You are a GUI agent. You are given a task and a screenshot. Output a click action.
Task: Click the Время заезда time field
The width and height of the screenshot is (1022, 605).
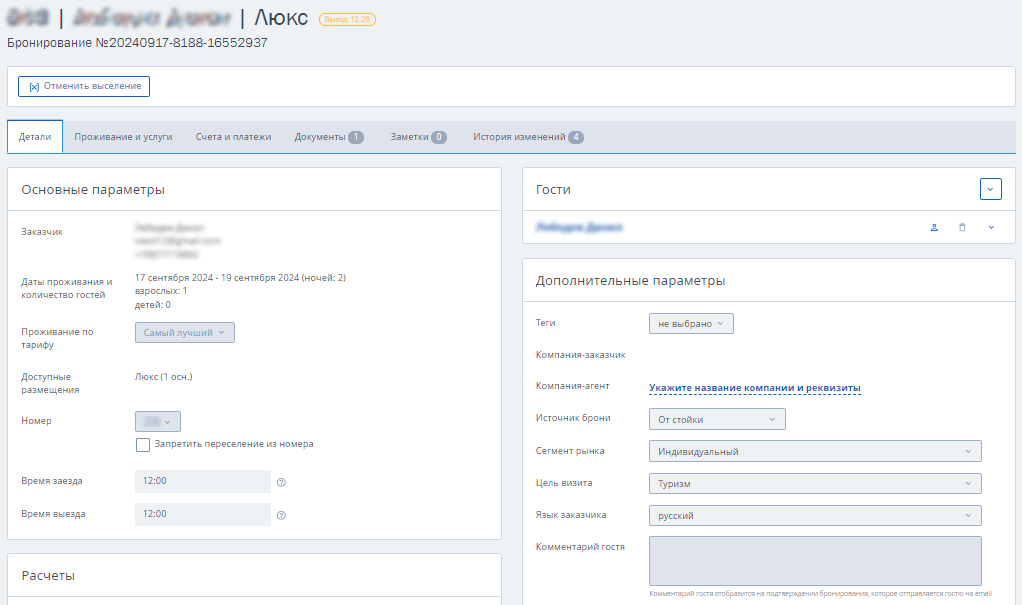pyautogui.click(x=203, y=481)
